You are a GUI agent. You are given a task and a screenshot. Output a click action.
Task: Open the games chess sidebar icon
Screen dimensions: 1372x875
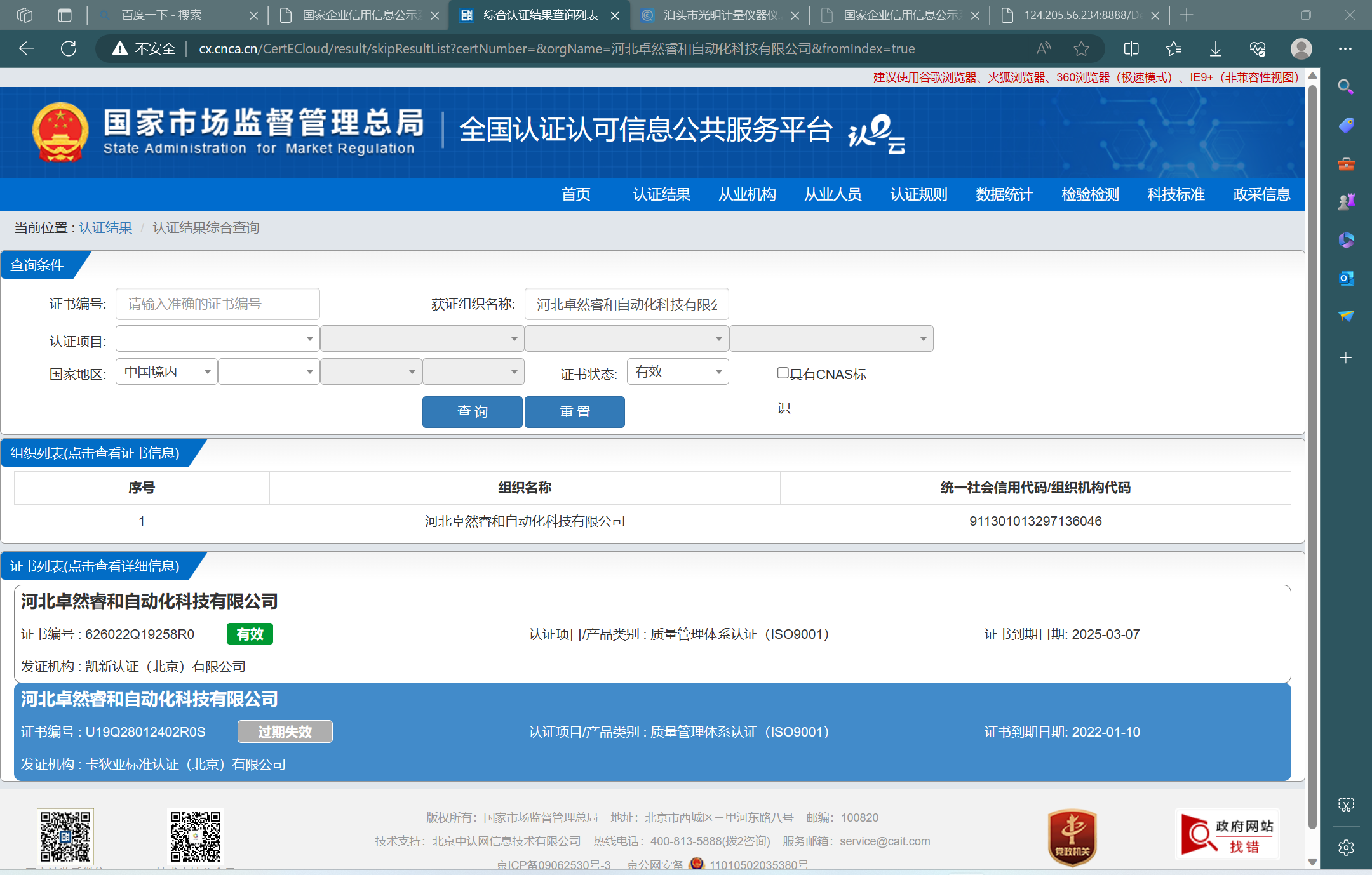[x=1345, y=202]
